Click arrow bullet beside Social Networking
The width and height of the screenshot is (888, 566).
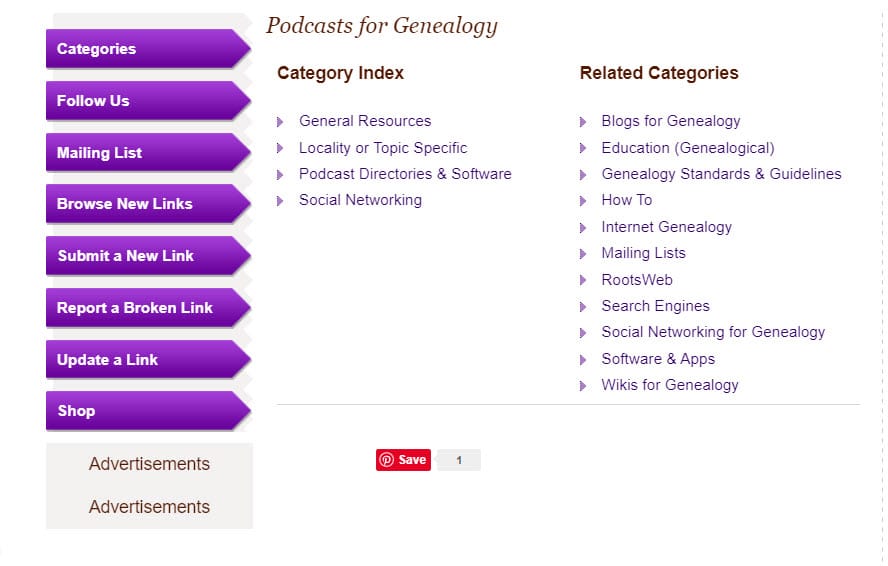click(x=280, y=201)
